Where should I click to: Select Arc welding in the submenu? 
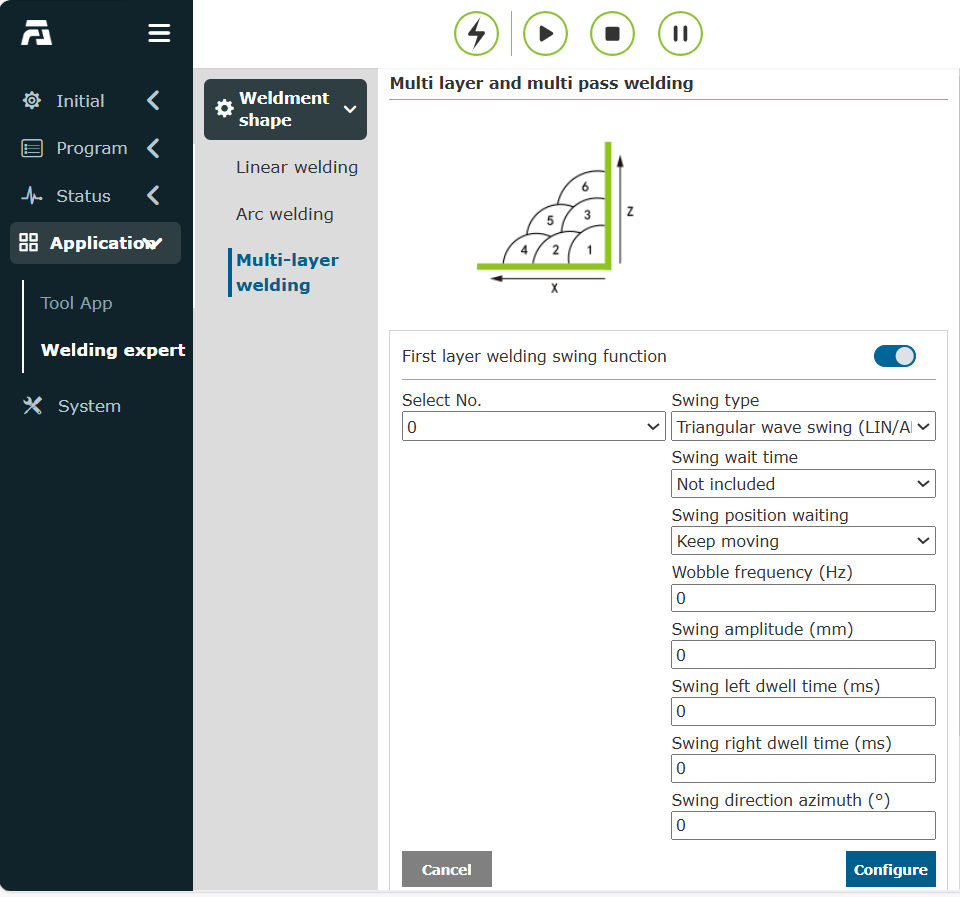tap(285, 214)
